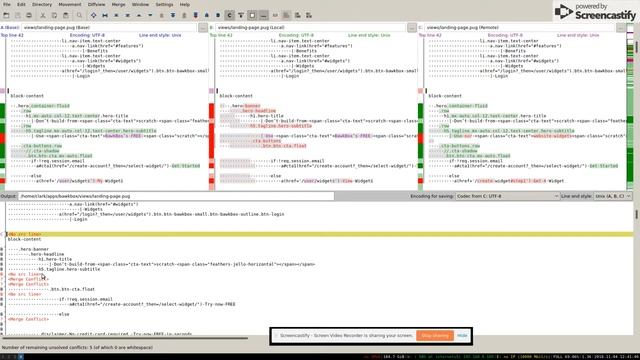Click 'block content' line in output pane
The image size is (640, 360).
coord(24,239)
